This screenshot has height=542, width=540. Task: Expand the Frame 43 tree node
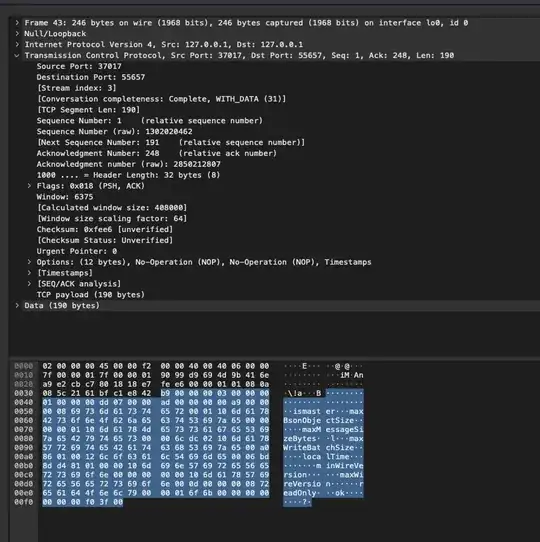point(17,23)
